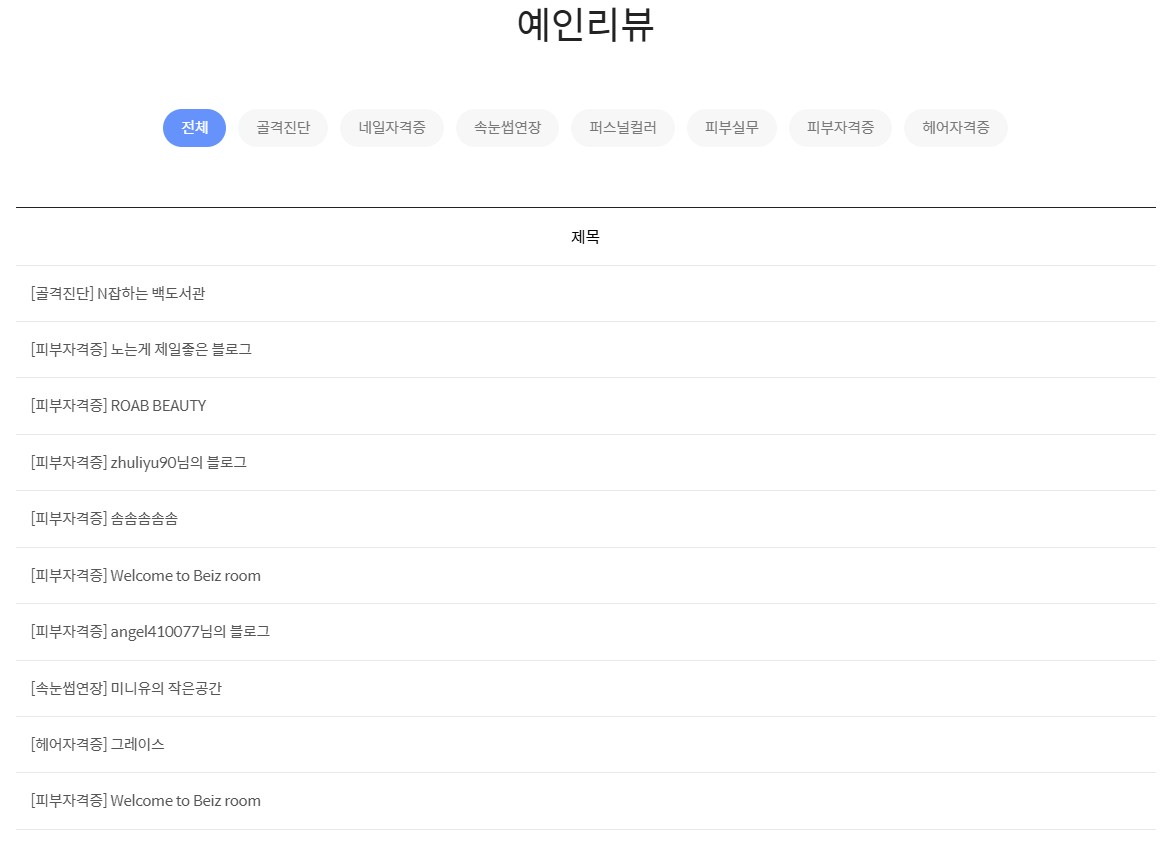The image size is (1167, 855).
Task: View the 미니유의 작은공간 review
Action: (126, 689)
